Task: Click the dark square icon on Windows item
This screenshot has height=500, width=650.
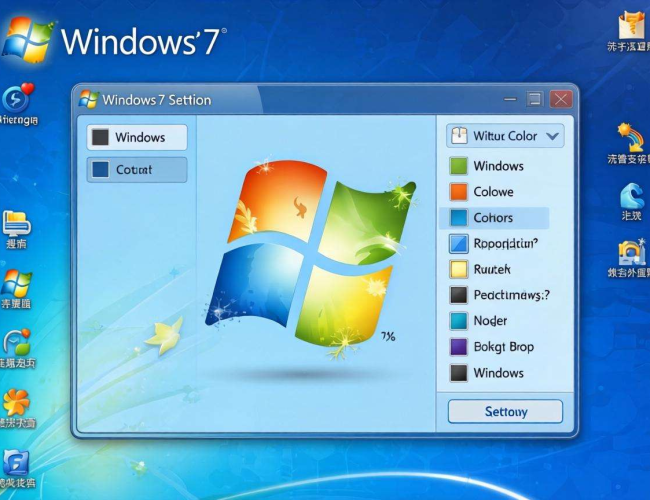Action: (x=100, y=137)
